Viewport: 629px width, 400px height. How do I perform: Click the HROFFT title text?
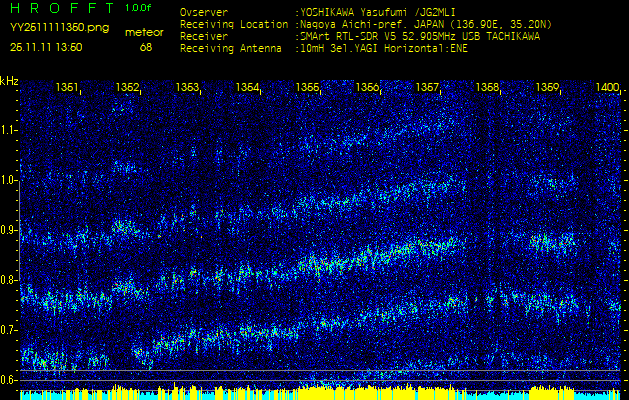click(x=57, y=8)
